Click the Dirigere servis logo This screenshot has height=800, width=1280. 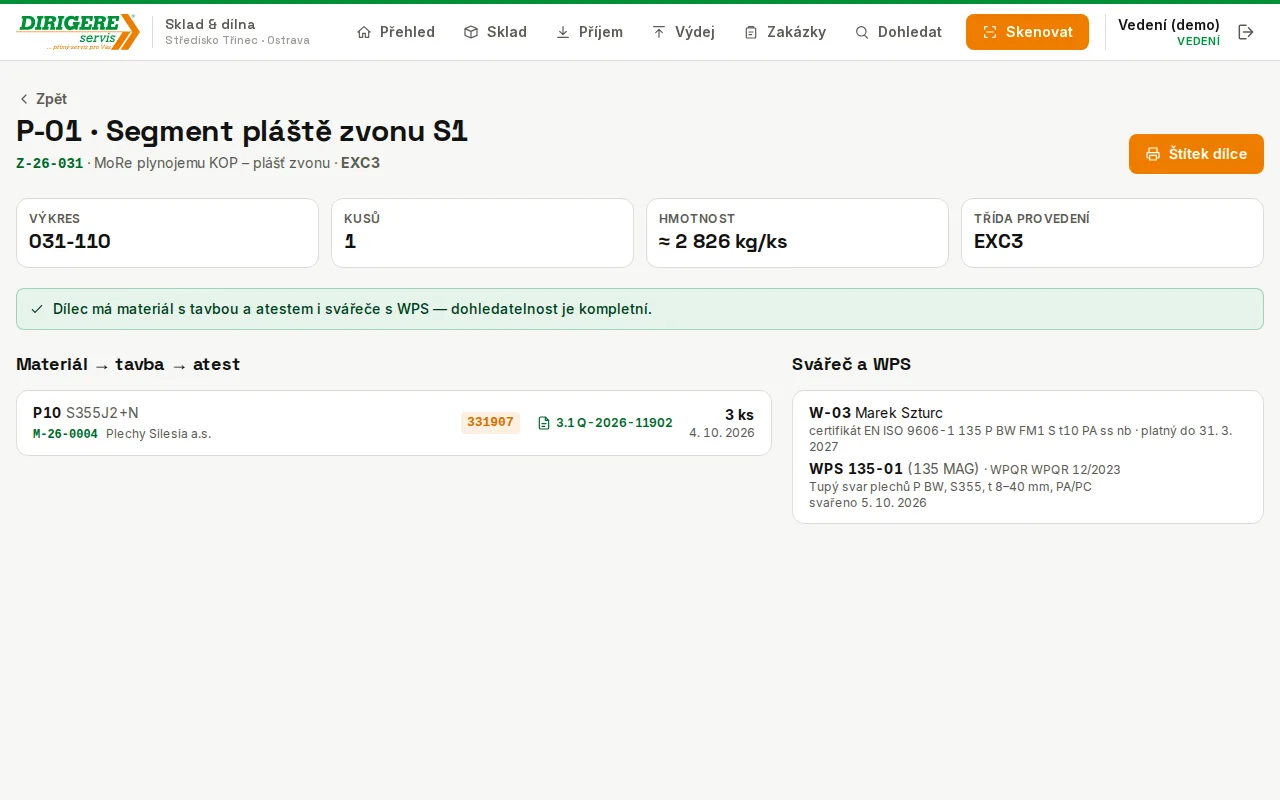[x=78, y=32]
